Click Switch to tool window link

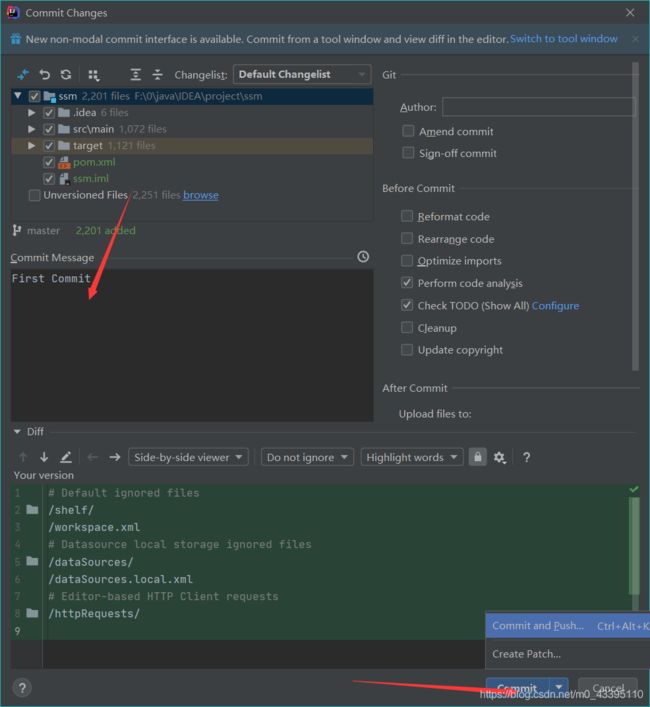[x=563, y=39]
